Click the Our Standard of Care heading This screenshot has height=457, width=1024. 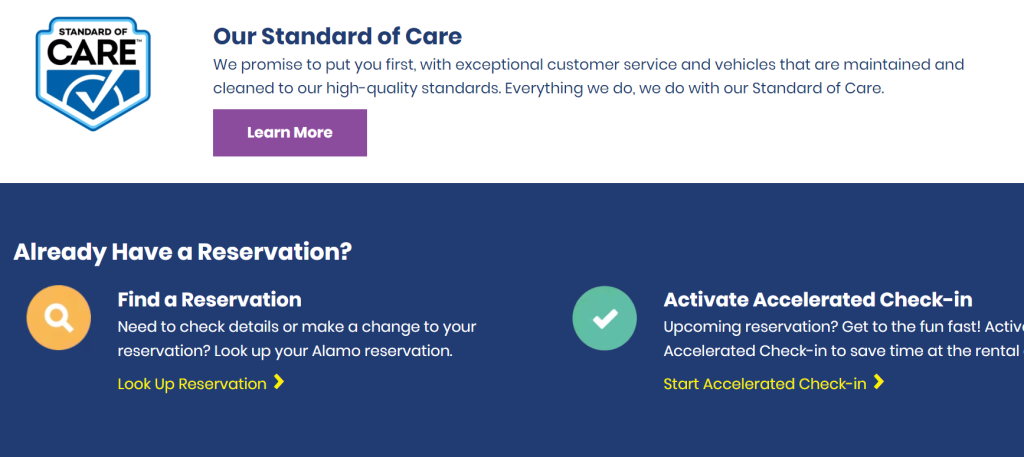[x=337, y=37]
